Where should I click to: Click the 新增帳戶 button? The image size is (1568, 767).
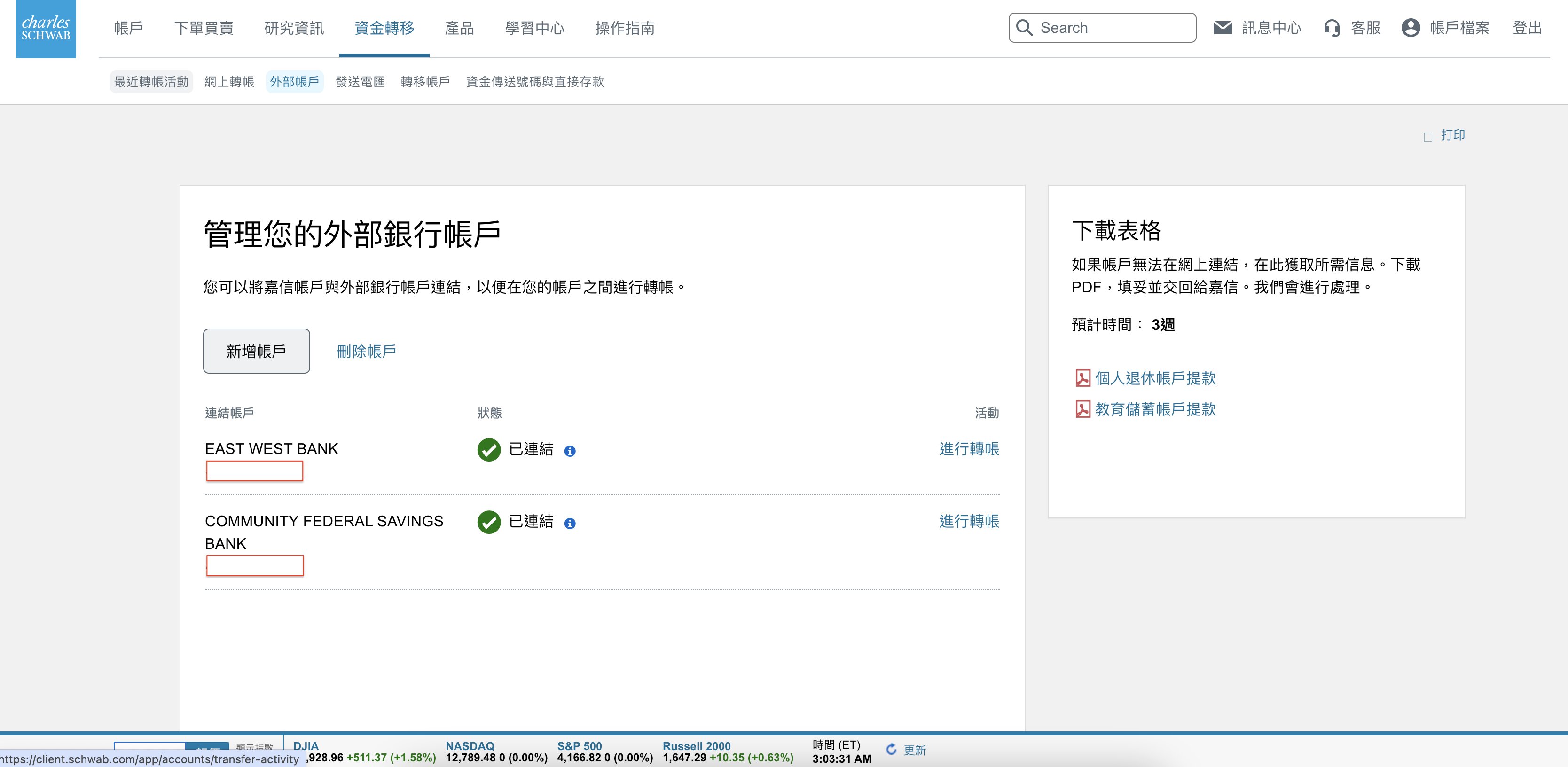click(x=256, y=351)
